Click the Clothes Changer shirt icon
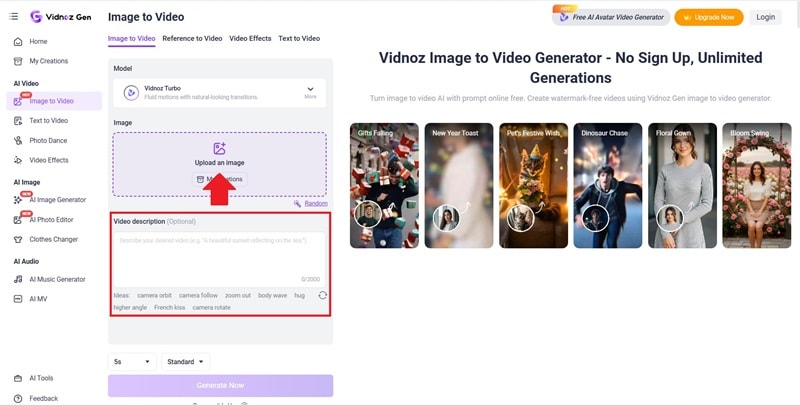This screenshot has width=800, height=405. (x=18, y=239)
